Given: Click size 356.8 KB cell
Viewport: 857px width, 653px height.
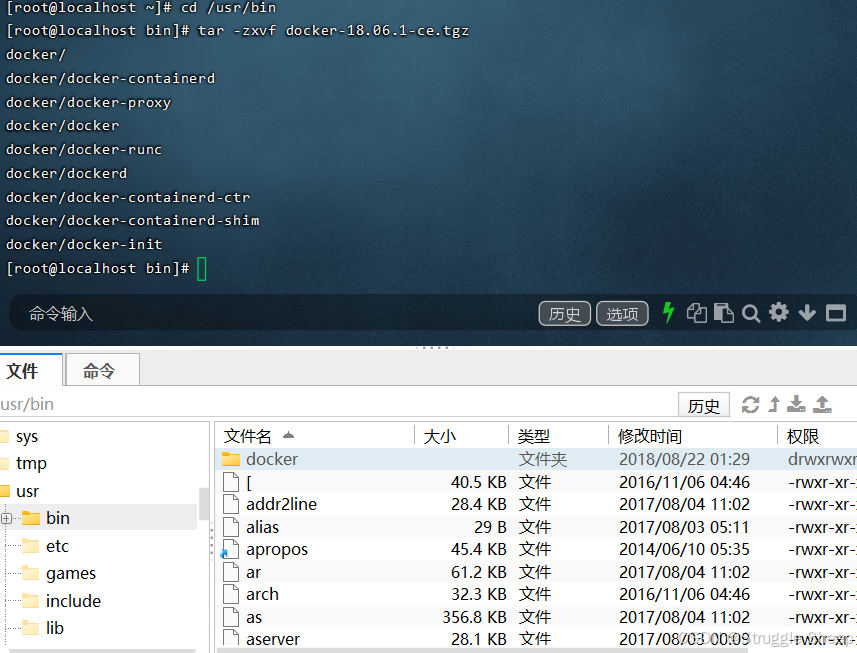Looking at the screenshot, I should click(x=474, y=616).
